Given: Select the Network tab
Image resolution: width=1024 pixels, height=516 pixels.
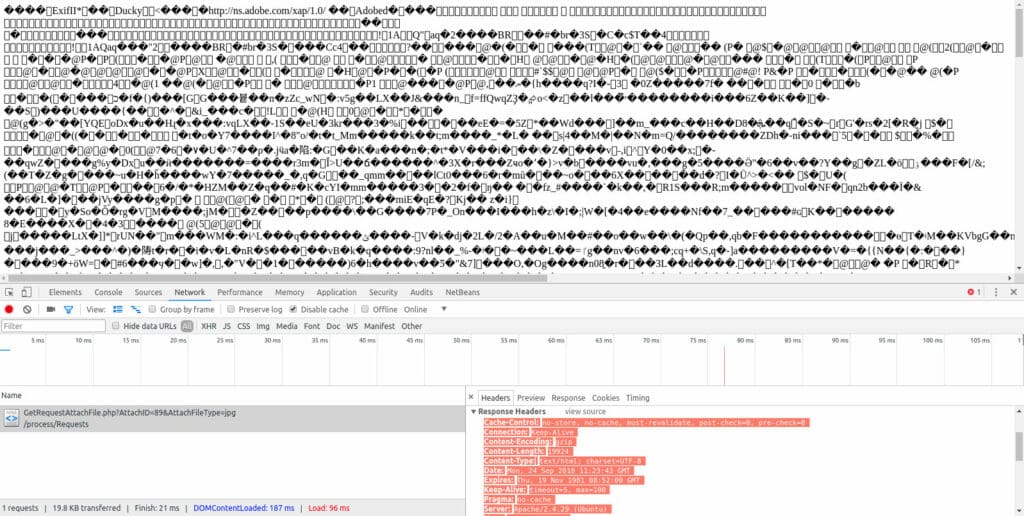Looking at the screenshot, I should (190, 292).
